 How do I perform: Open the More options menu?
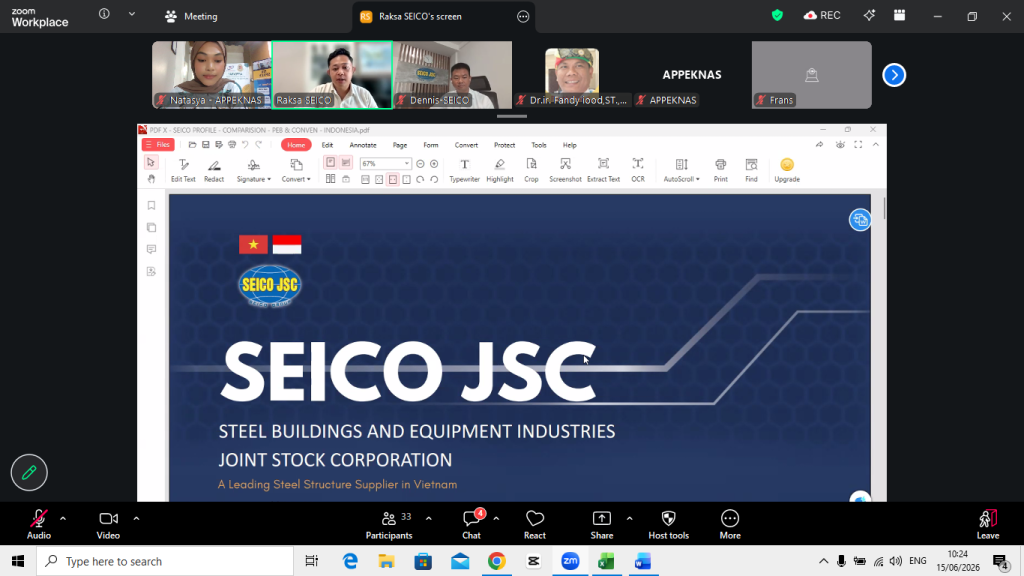[730, 524]
